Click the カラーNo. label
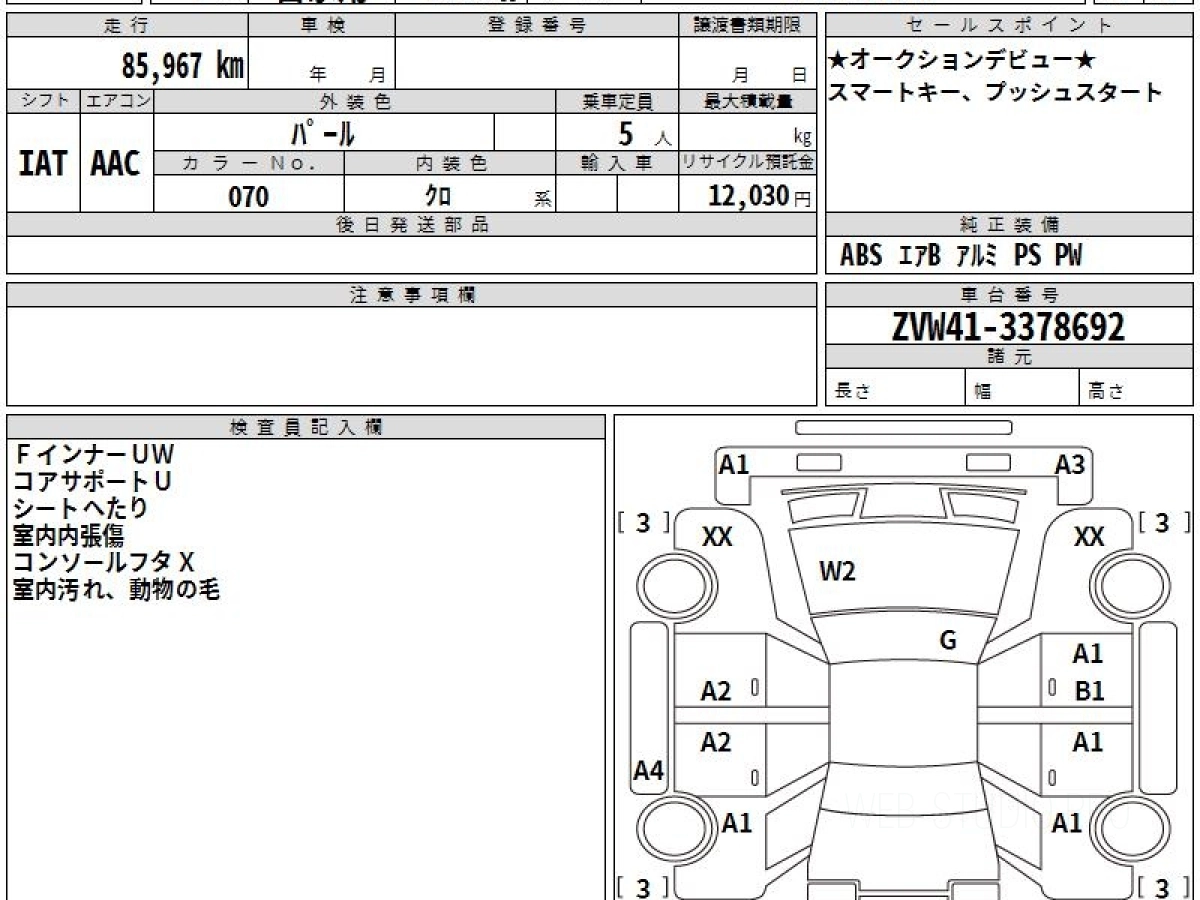1200x900 pixels. 249,164
